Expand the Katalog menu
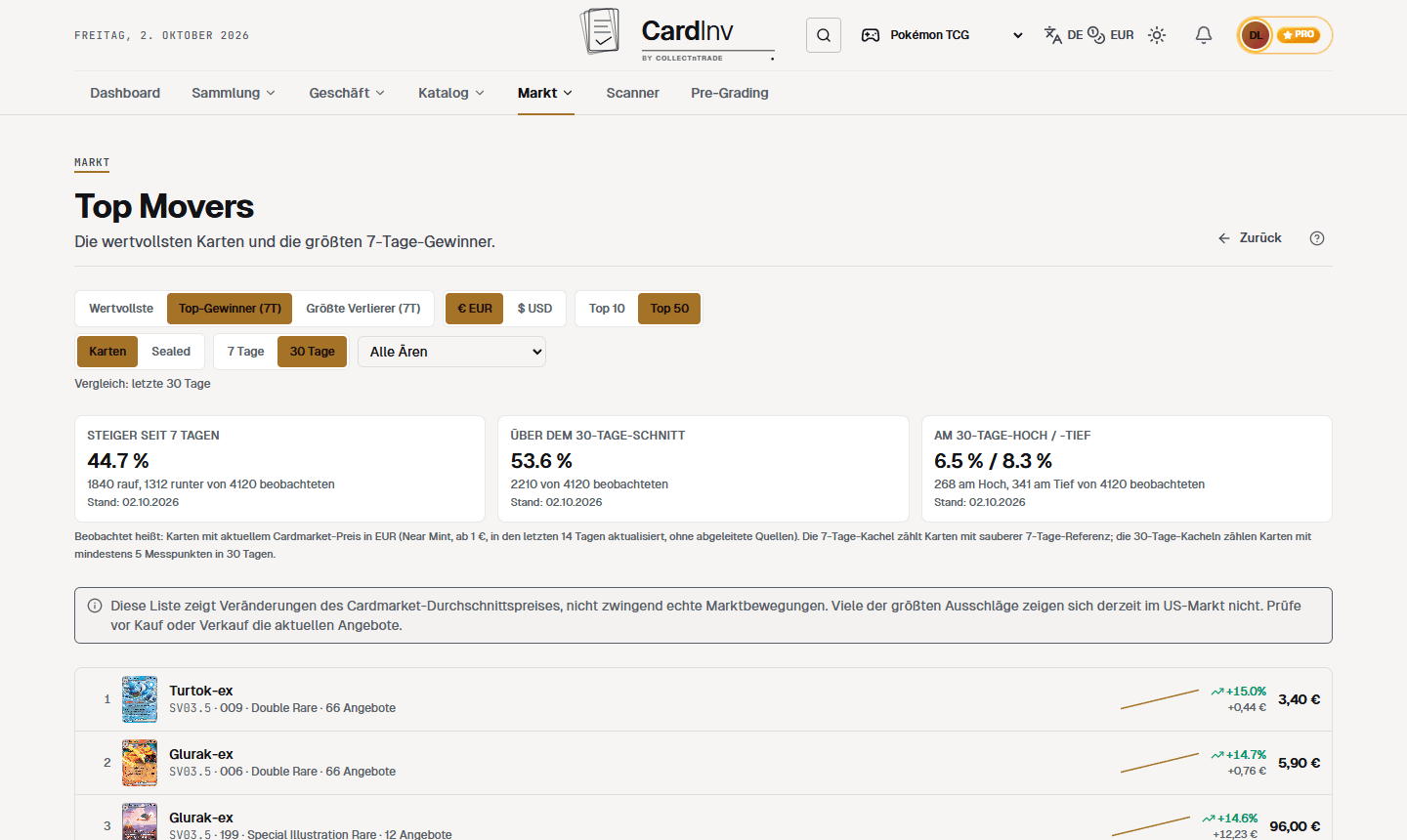This screenshot has height=840, width=1407. (x=451, y=93)
